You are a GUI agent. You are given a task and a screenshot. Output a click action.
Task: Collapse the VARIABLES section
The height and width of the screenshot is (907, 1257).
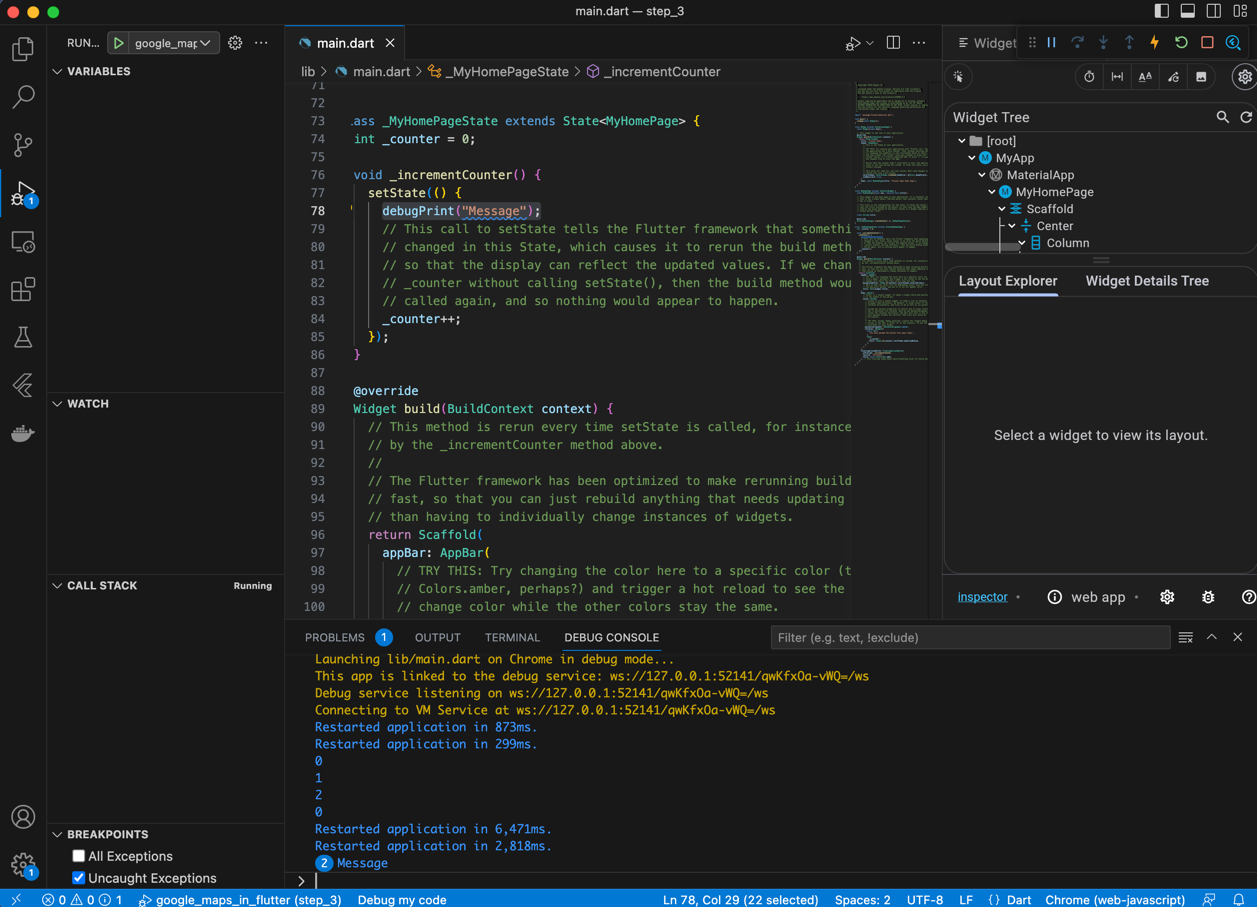58,72
